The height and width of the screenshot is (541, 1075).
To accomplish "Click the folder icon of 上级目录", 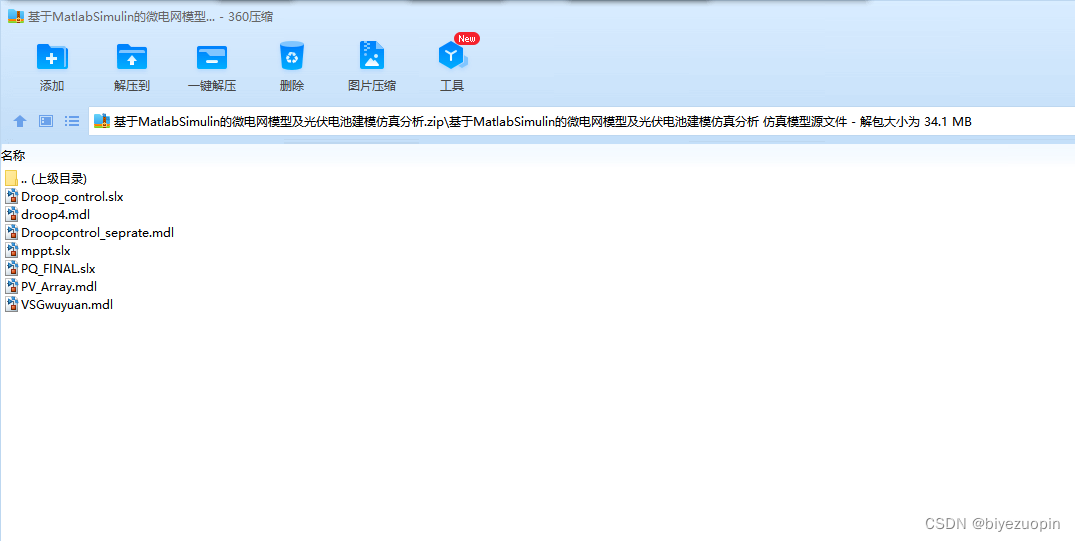I will 11,179.
